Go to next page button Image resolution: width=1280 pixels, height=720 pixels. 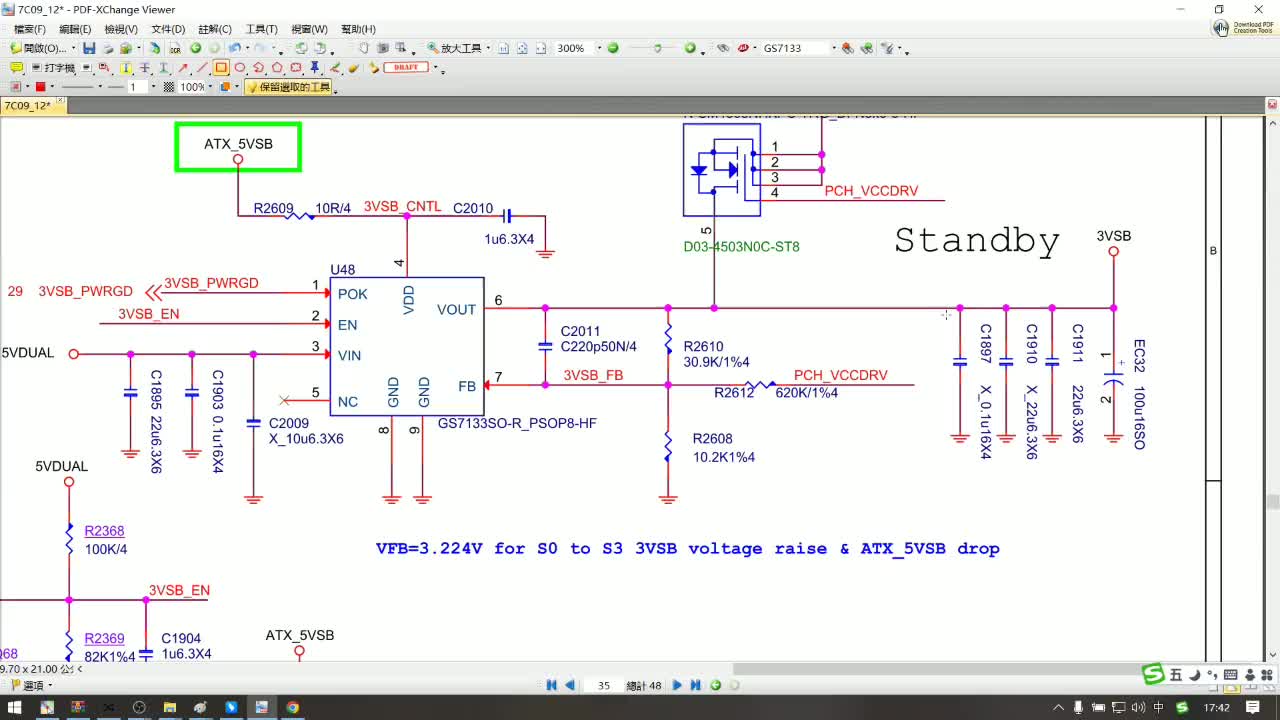677,685
